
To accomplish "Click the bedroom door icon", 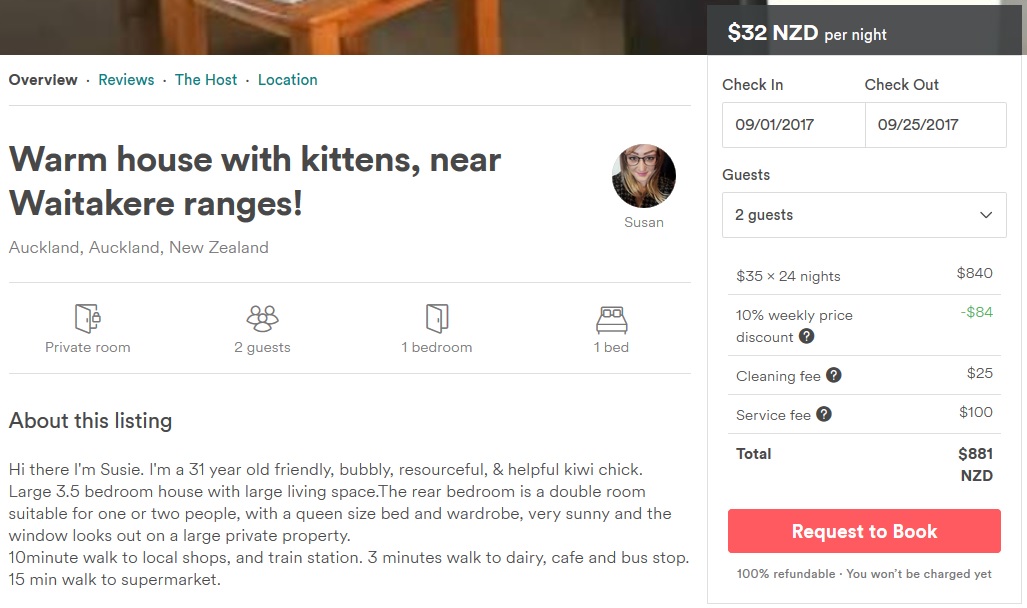I will pyautogui.click(x=437, y=318).
